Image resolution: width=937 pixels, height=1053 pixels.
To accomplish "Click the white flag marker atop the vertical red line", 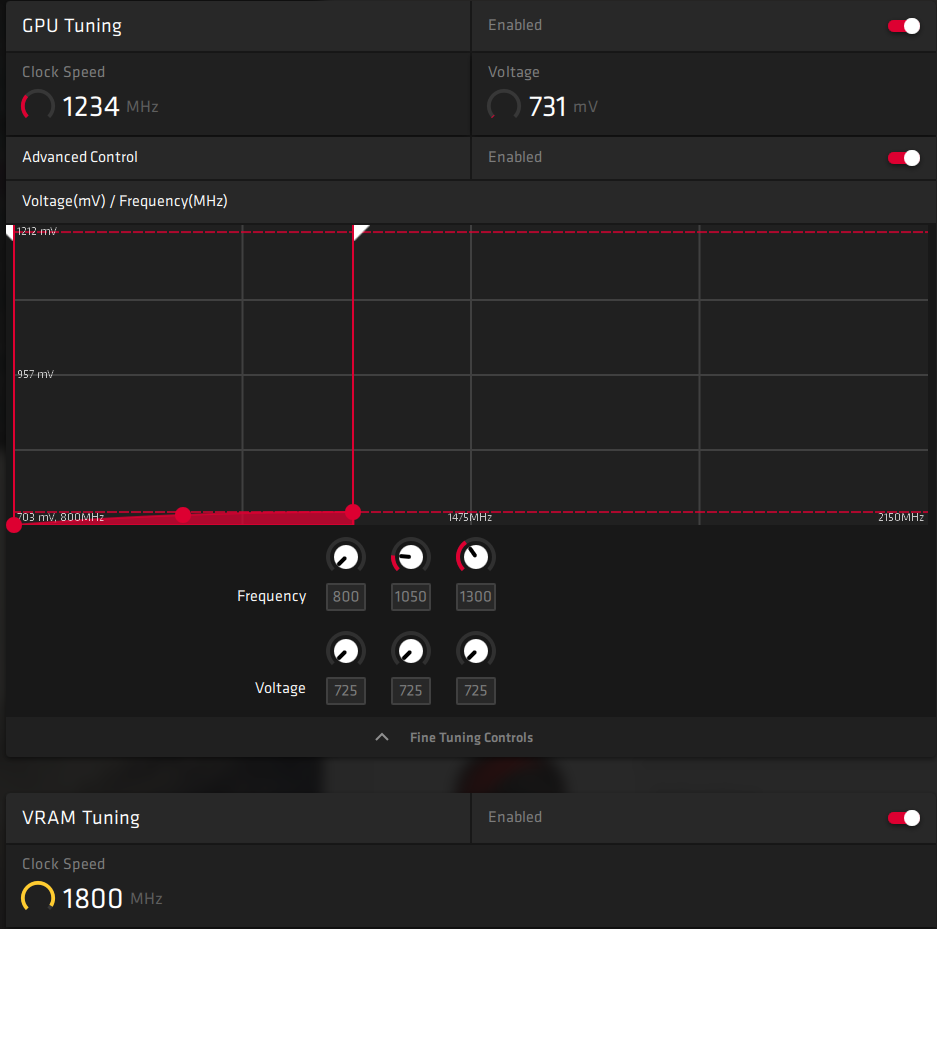I will point(360,232).
